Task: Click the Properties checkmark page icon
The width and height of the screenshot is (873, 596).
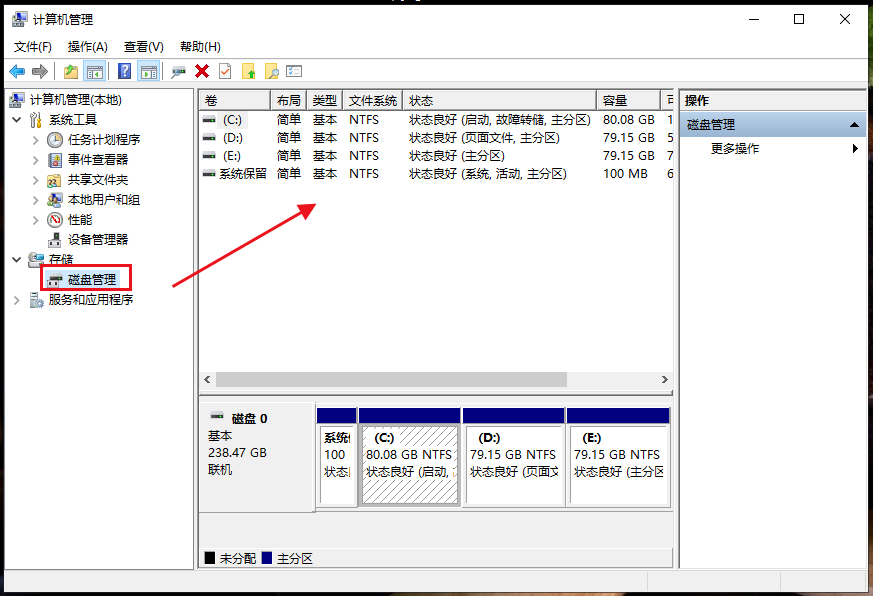Action: pyautogui.click(x=225, y=71)
